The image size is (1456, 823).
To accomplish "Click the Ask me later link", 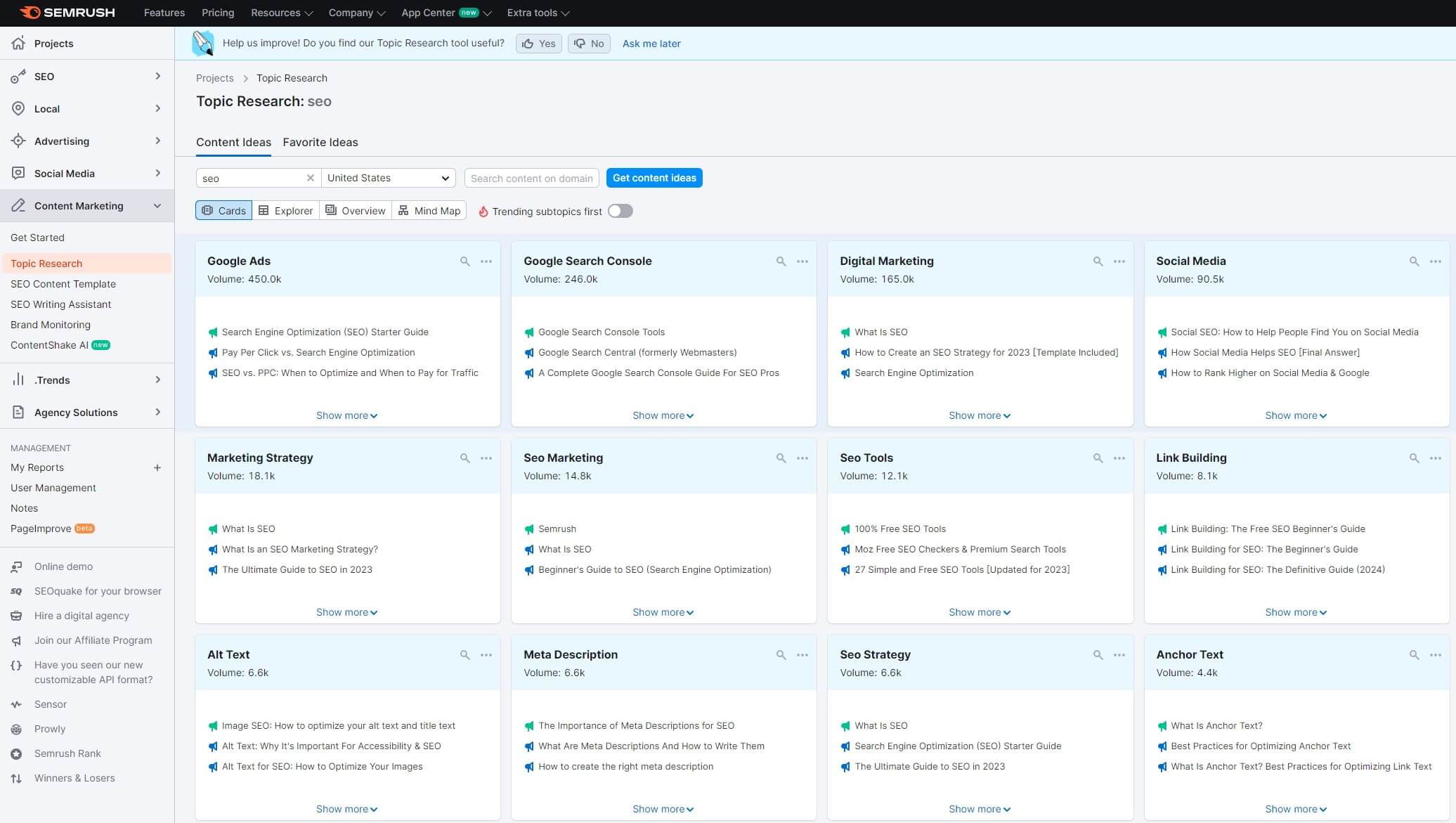I will pyautogui.click(x=651, y=44).
